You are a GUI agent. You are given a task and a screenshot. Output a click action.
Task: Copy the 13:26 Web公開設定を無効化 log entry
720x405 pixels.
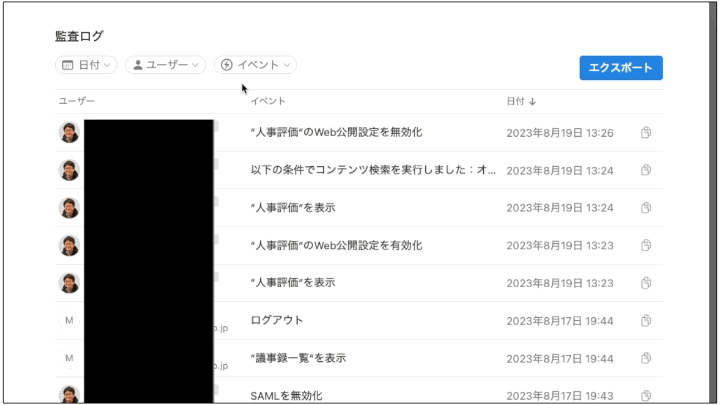(x=646, y=133)
